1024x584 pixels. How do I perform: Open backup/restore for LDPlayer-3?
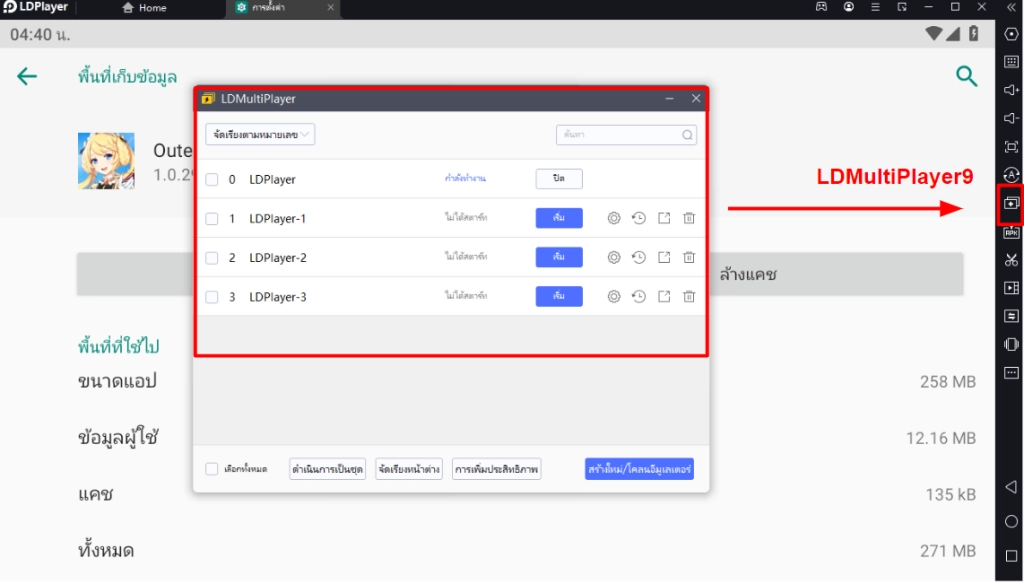pyautogui.click(x=639, y=297)
